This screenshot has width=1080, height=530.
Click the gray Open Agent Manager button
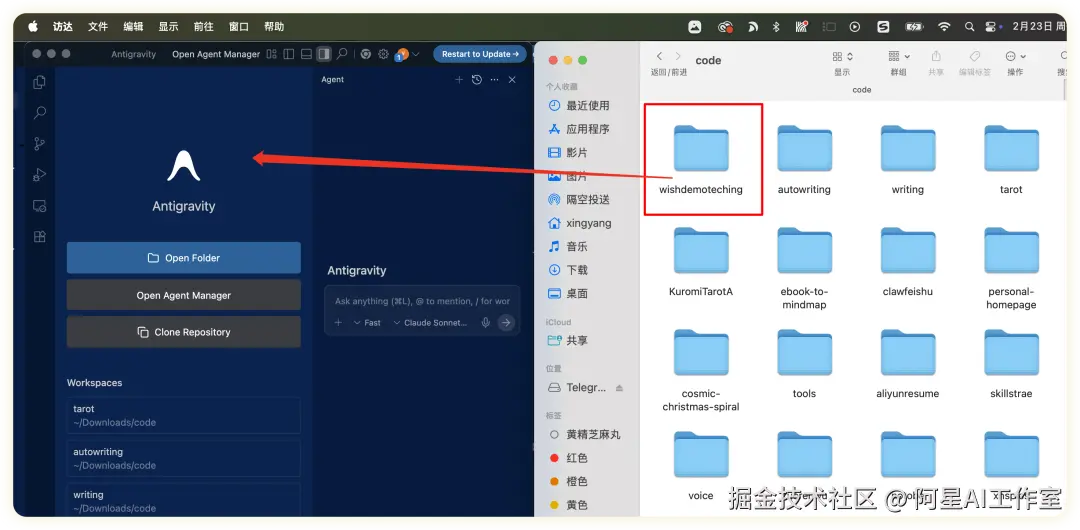pyautogui.click(x=184, y=295)
